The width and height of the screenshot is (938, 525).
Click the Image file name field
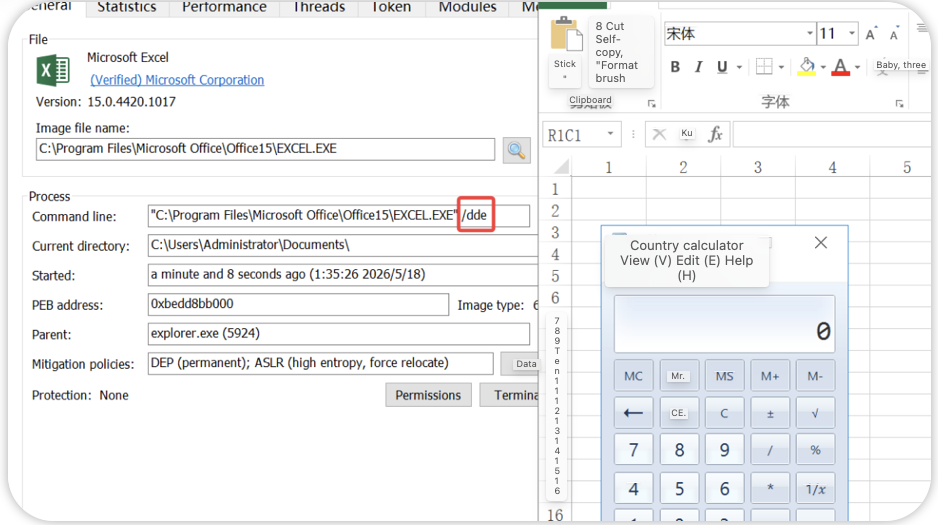tap(265, 149)
